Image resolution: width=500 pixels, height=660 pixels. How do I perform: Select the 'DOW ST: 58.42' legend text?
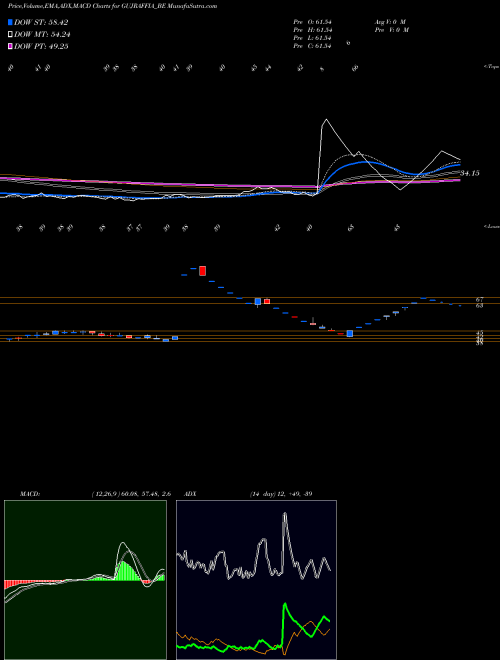point(41,22)
